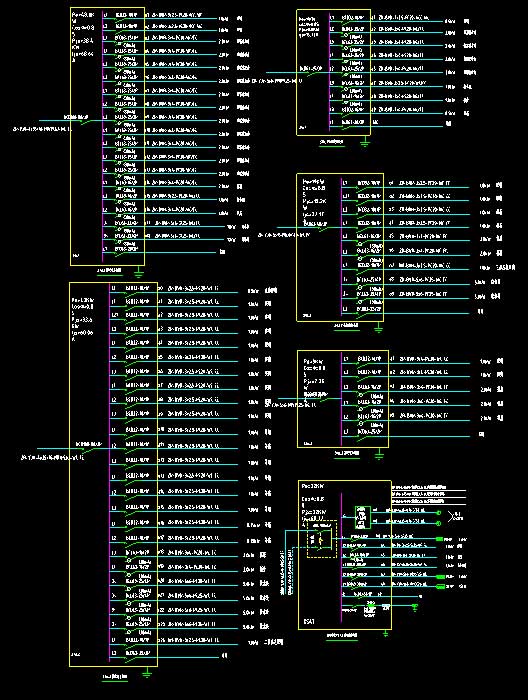This screenshot has height=700, width=528.
Task: Select the magenta bus bar in the top-left panel
Action: click(x=103, y=136)
